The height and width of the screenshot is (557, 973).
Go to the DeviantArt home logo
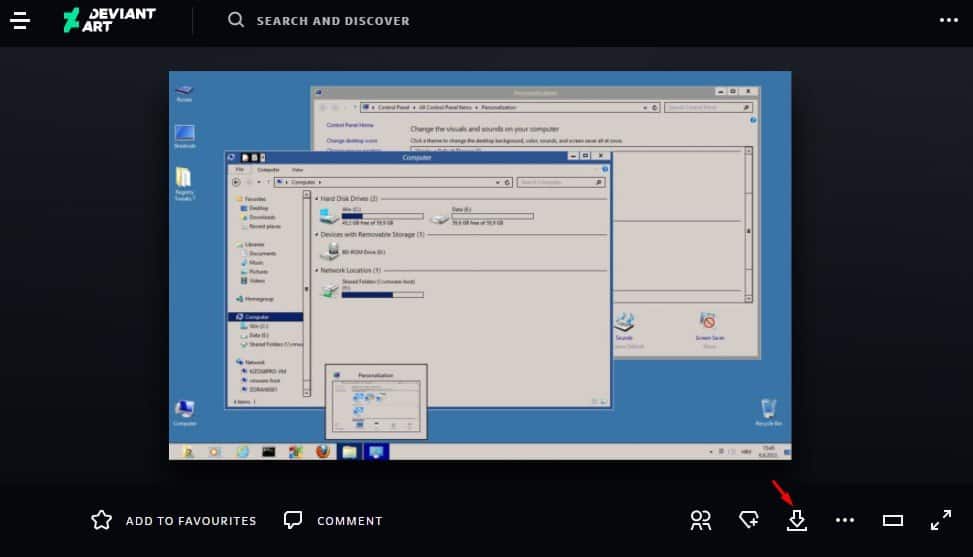click(x=110, y=20)
